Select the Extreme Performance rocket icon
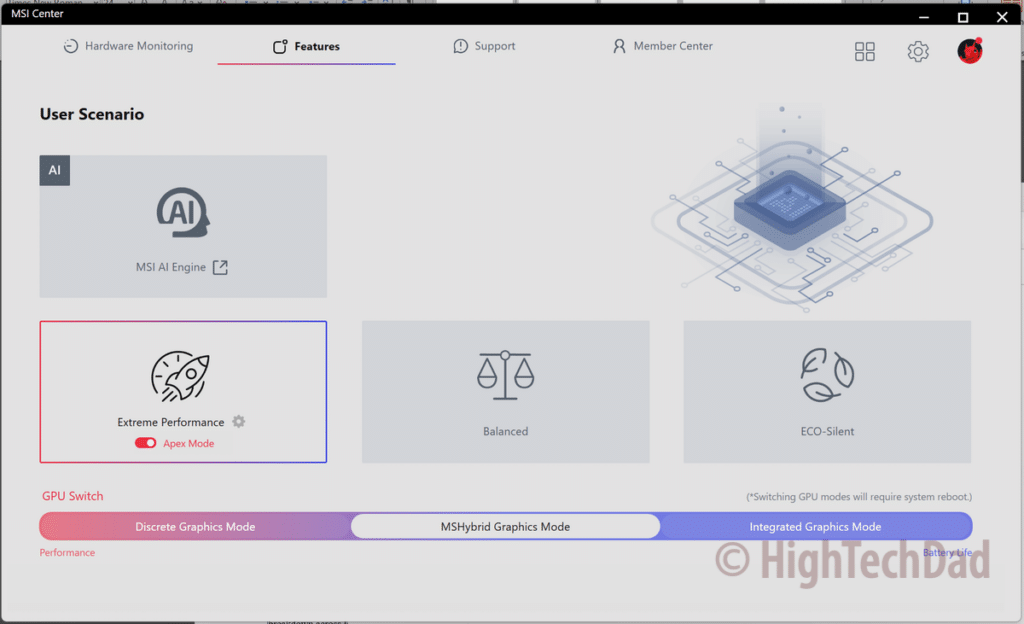The height and width of the screenshot is (624, 1024). pyautogui.click(x=180, y=376)
